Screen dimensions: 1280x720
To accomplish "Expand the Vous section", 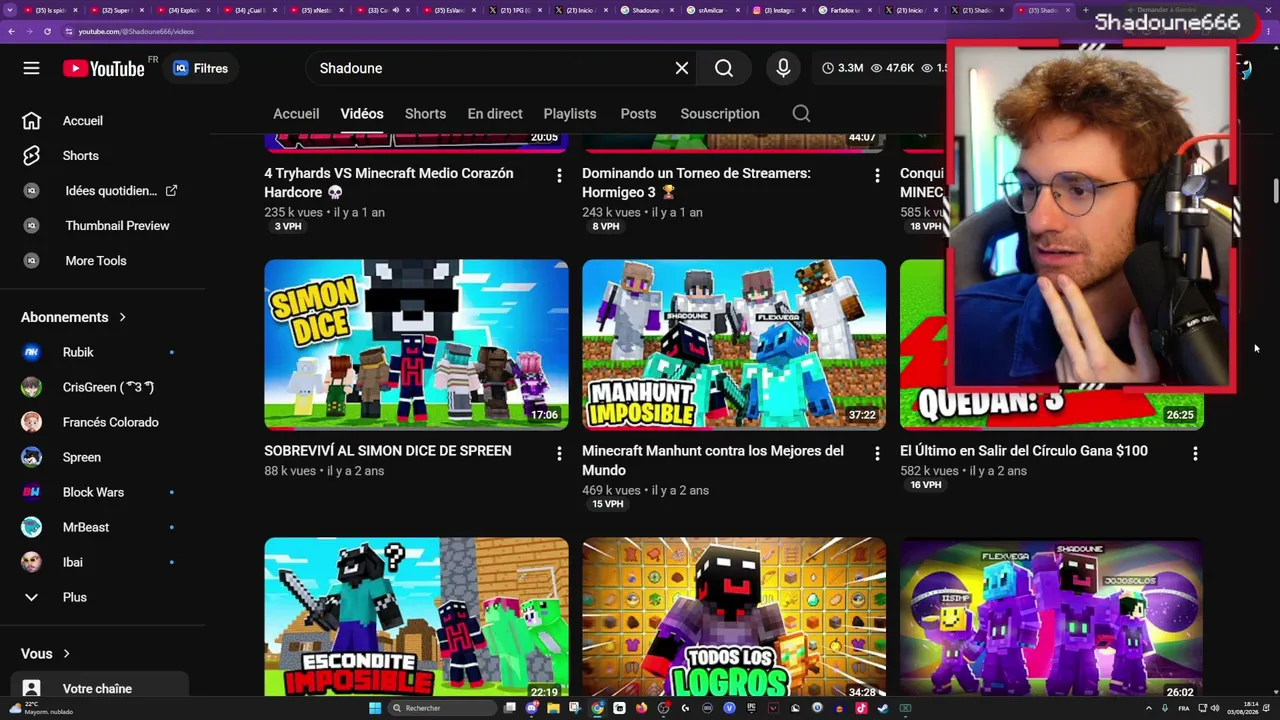I will point(46,654).
